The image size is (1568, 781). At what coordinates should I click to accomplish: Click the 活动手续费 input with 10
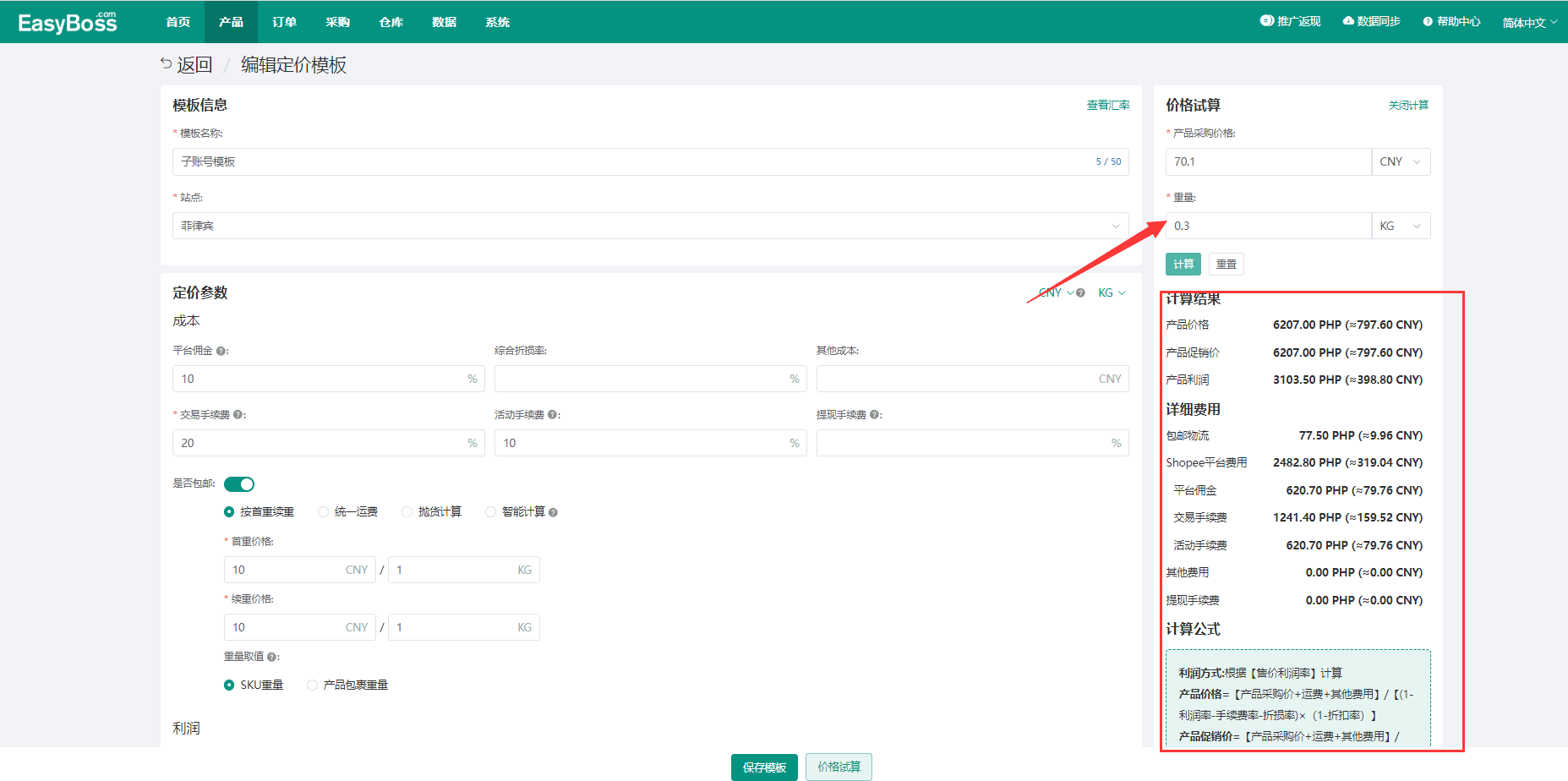point(651,443)
